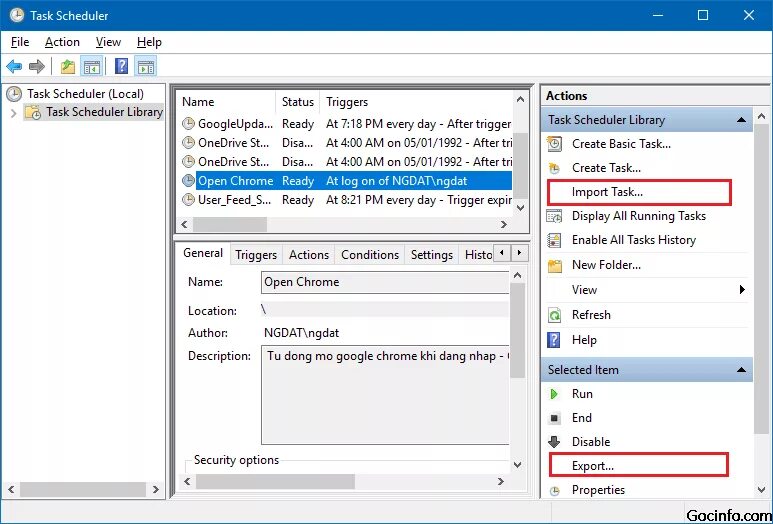Click the End stop icon
This screenshot has width=773, height=524.
555,418
